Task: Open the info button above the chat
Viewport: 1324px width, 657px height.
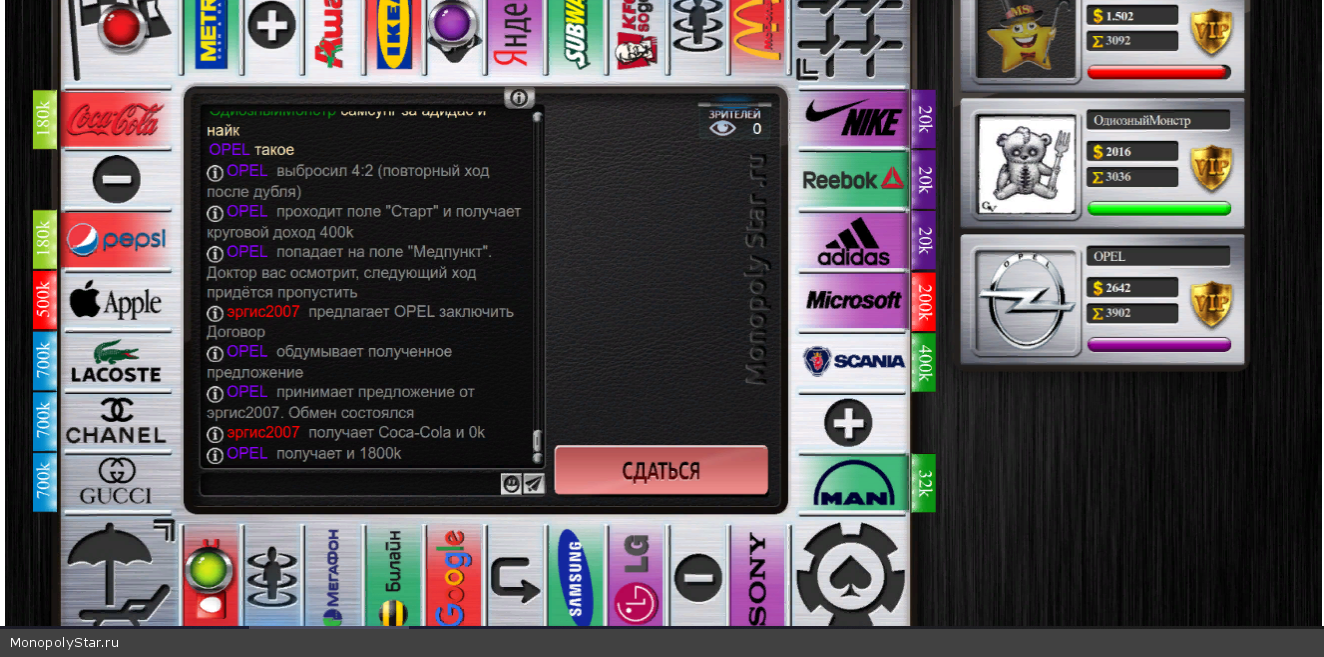Action: click(x=518, y=97)
